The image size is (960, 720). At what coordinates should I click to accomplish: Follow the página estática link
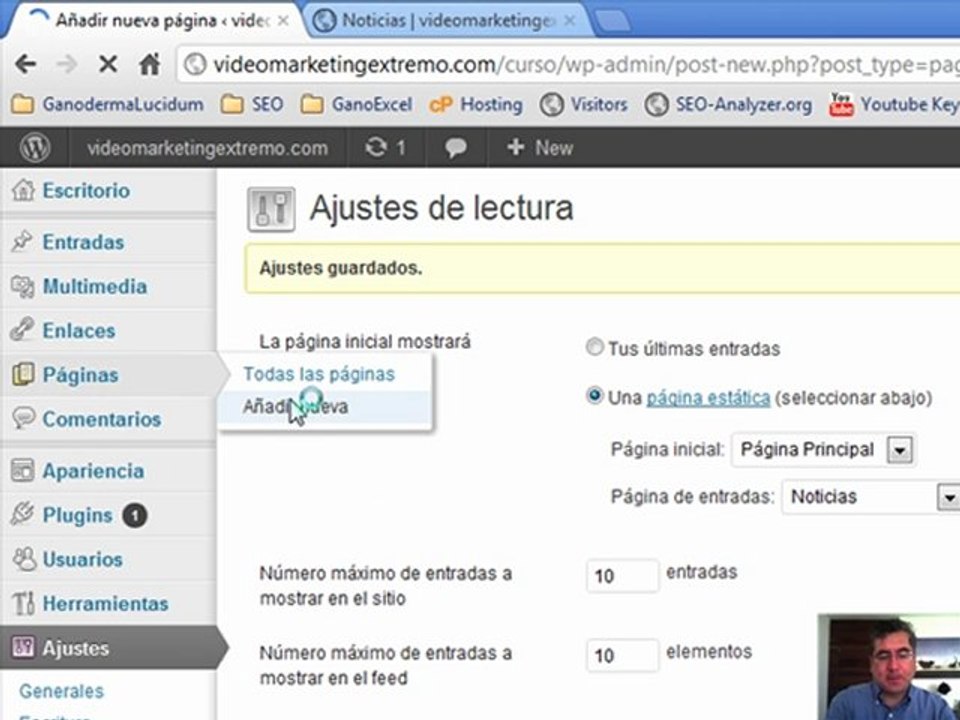tap(708, 398)
